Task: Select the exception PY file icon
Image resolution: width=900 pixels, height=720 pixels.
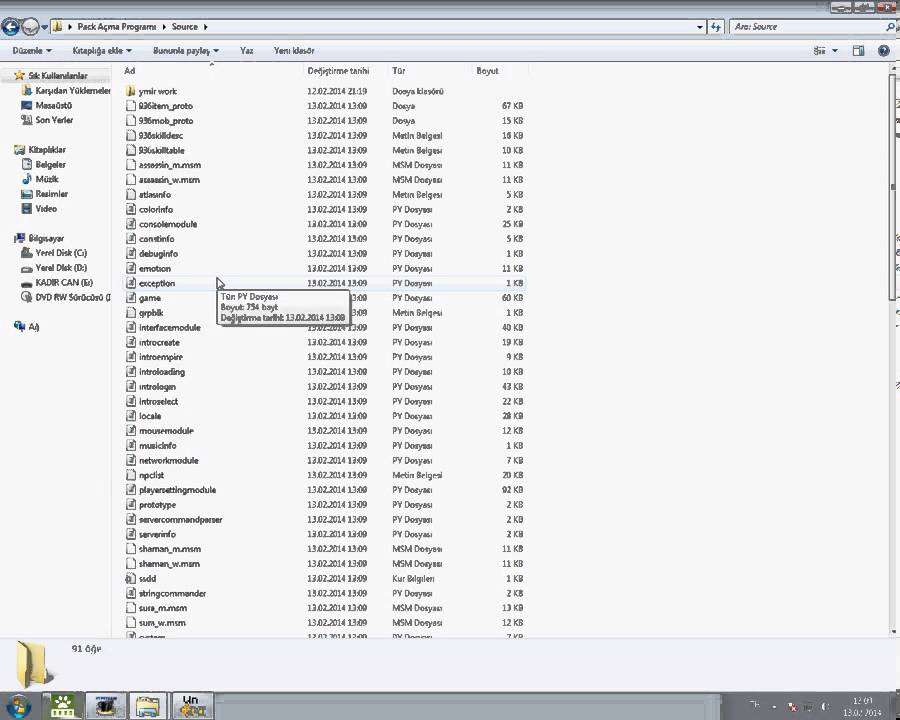Action: coord(130,283)
